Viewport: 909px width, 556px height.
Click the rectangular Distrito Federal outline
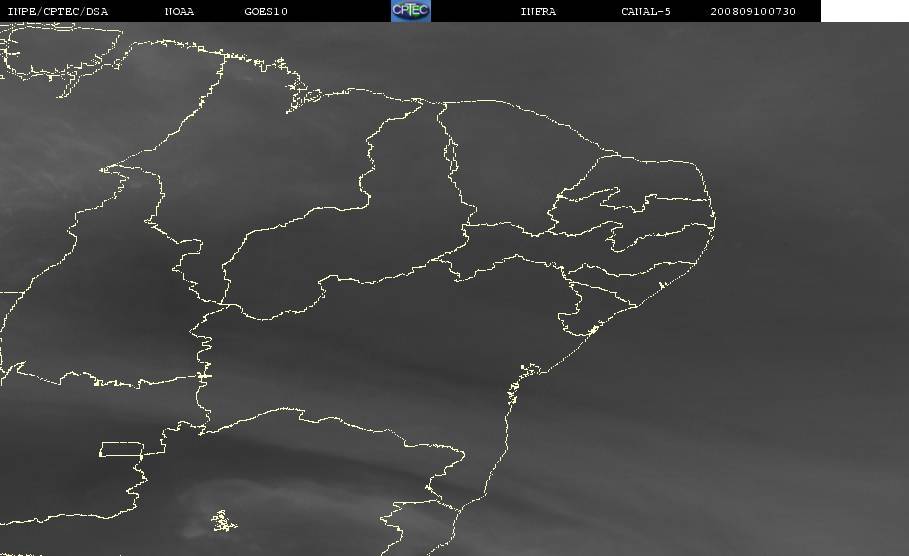122,449
